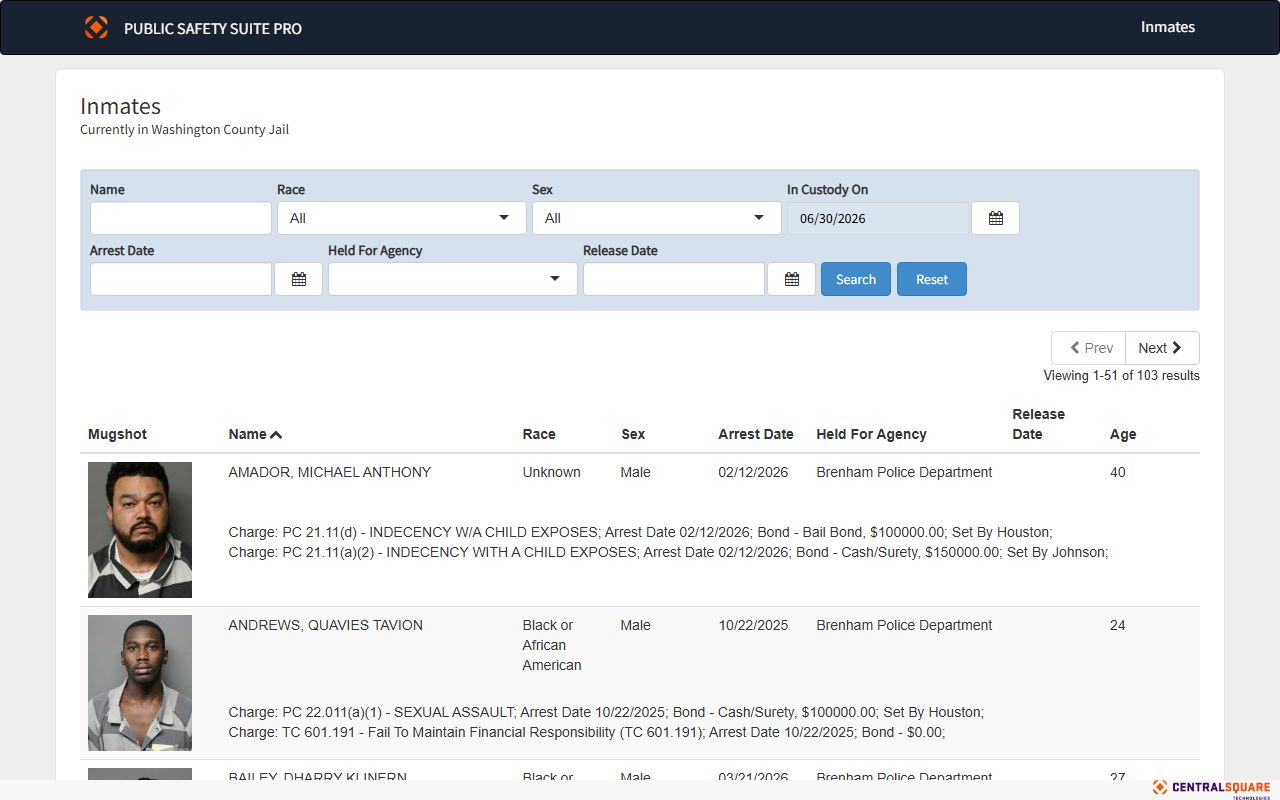Viewport: 1280px width, 800px height.
Task: Click the SEXUAL ASSAULT charge line
Action: coord(606,712)
